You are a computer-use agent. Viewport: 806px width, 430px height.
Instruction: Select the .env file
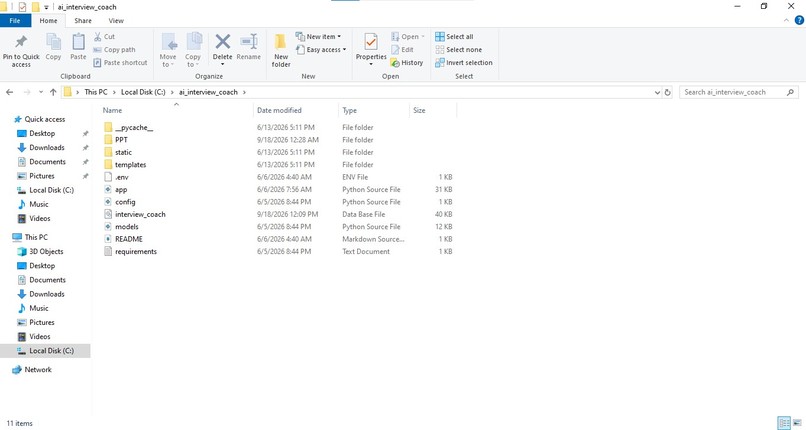[122, 177]
